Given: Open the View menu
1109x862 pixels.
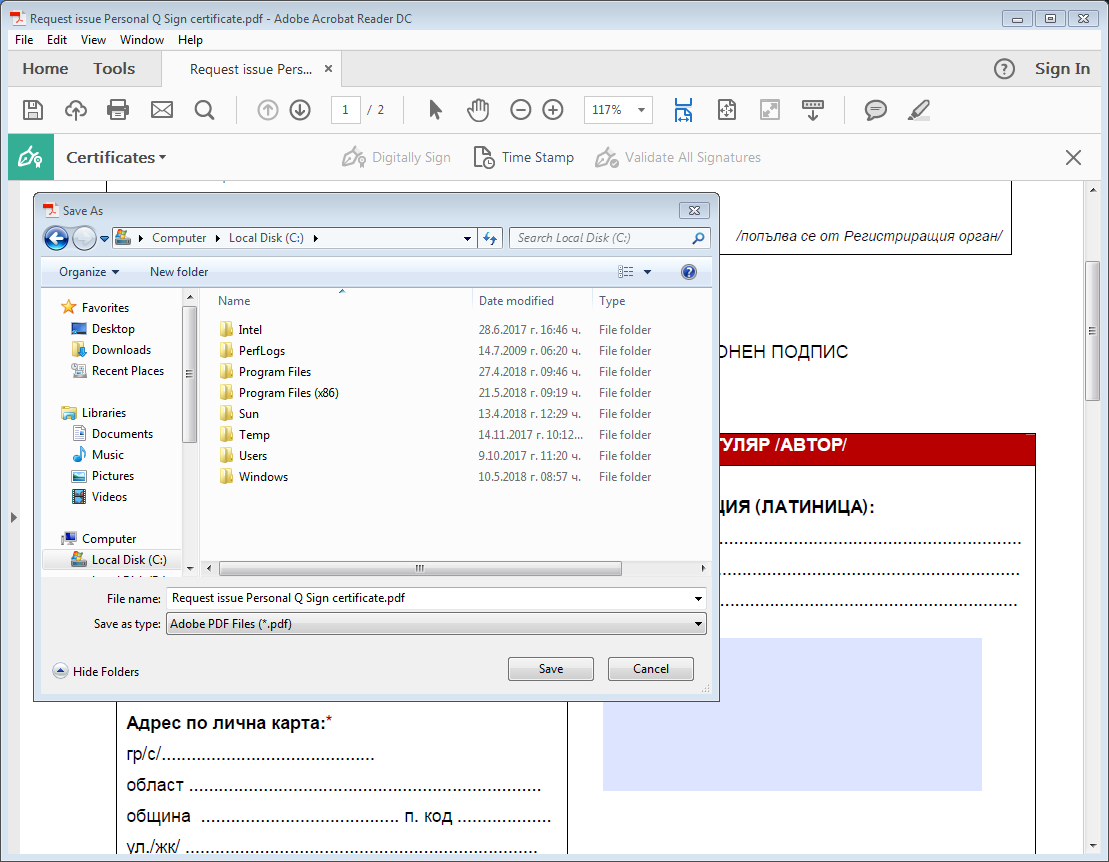Looking at the screenshot, I should click(93, 40).
